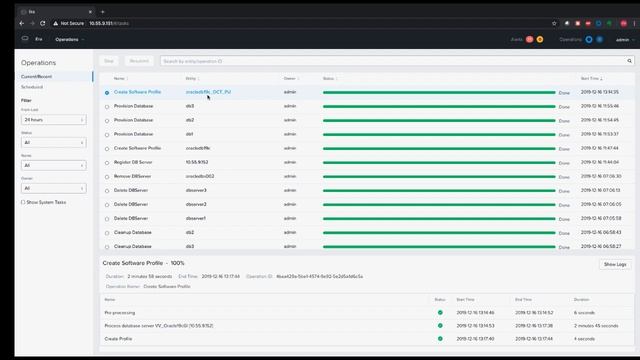Bookmark this page with the star icon
The height and width of the screenshot is (360, 640).
coord(554,23)
